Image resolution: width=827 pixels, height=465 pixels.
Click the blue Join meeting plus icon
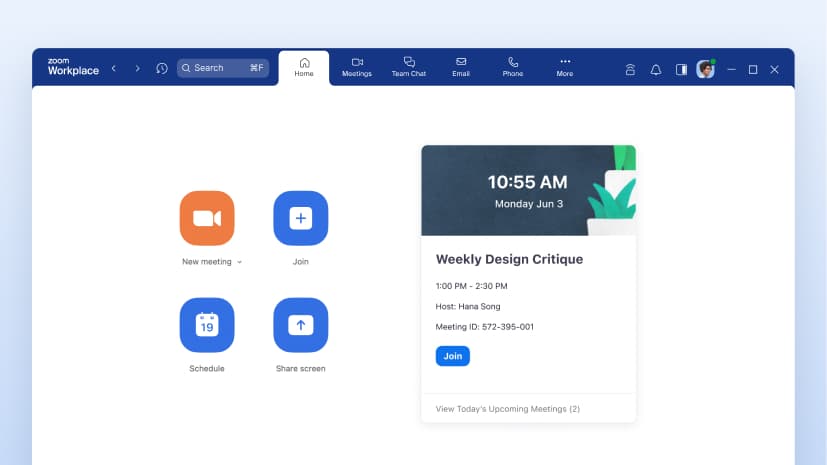point(301,218)
